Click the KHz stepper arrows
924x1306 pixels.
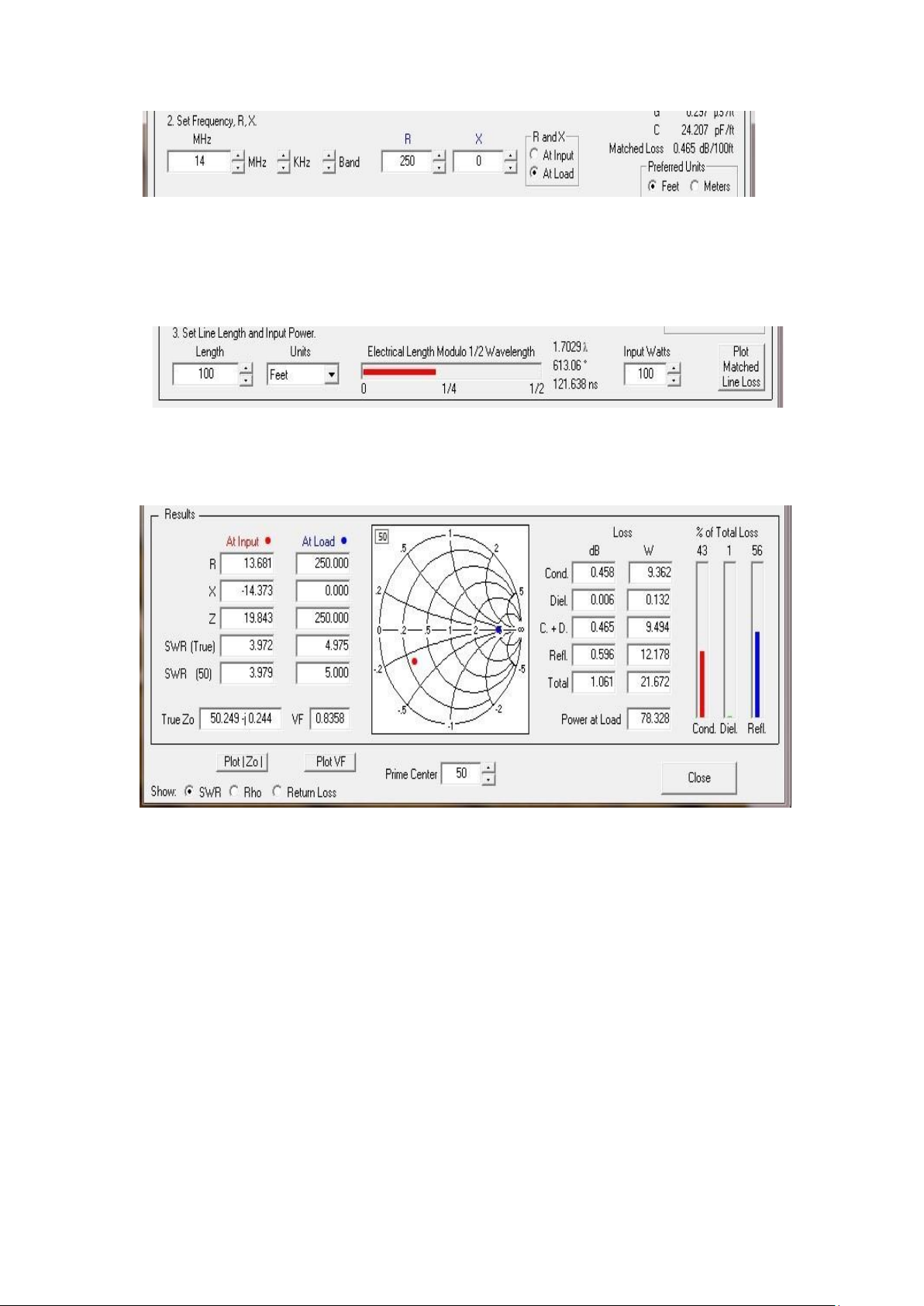pos(284,162)
